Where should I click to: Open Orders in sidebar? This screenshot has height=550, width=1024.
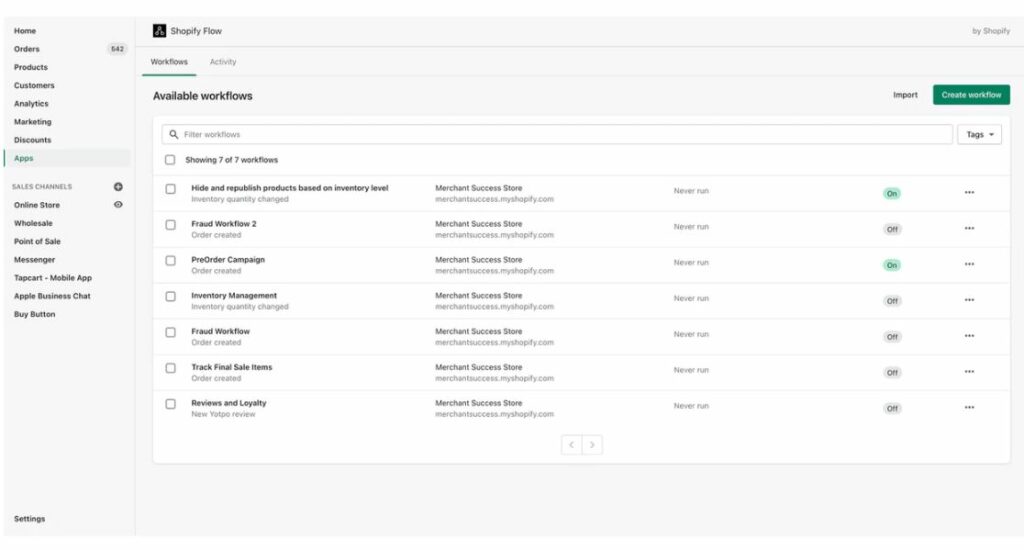[27, 49]
